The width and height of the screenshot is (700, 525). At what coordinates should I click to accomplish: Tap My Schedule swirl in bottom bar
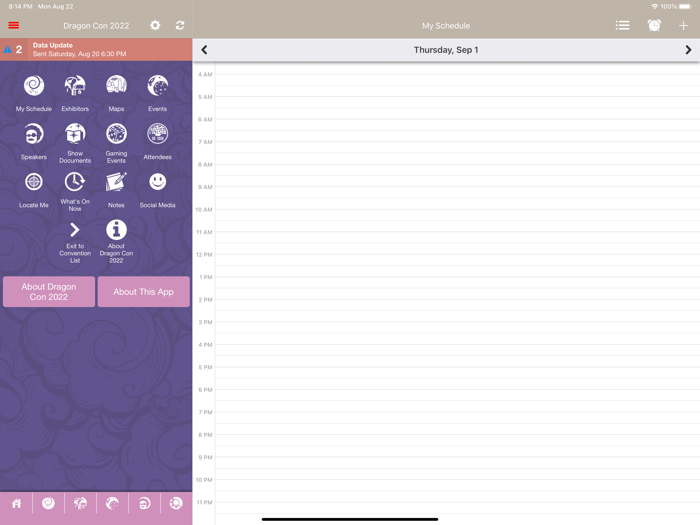(x=48, y=504)
